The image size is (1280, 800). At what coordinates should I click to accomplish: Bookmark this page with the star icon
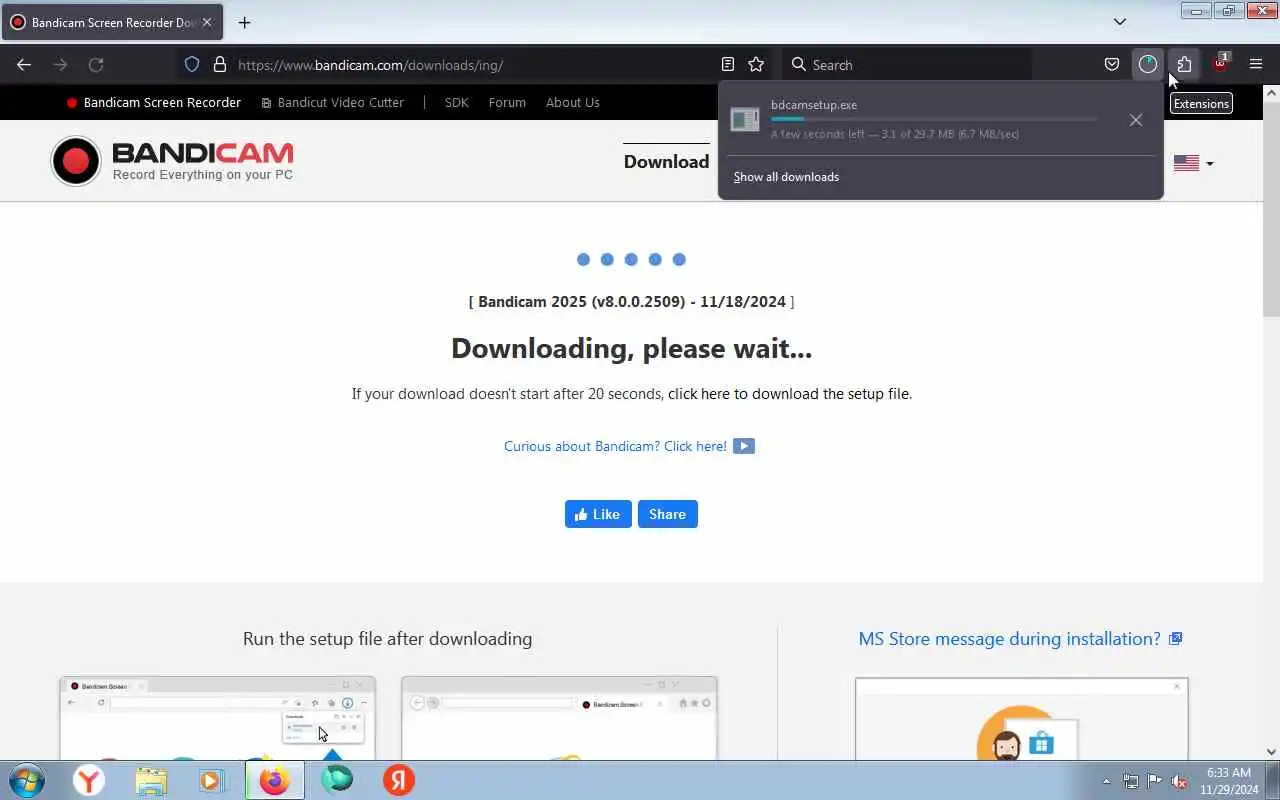tap(756, 65)
